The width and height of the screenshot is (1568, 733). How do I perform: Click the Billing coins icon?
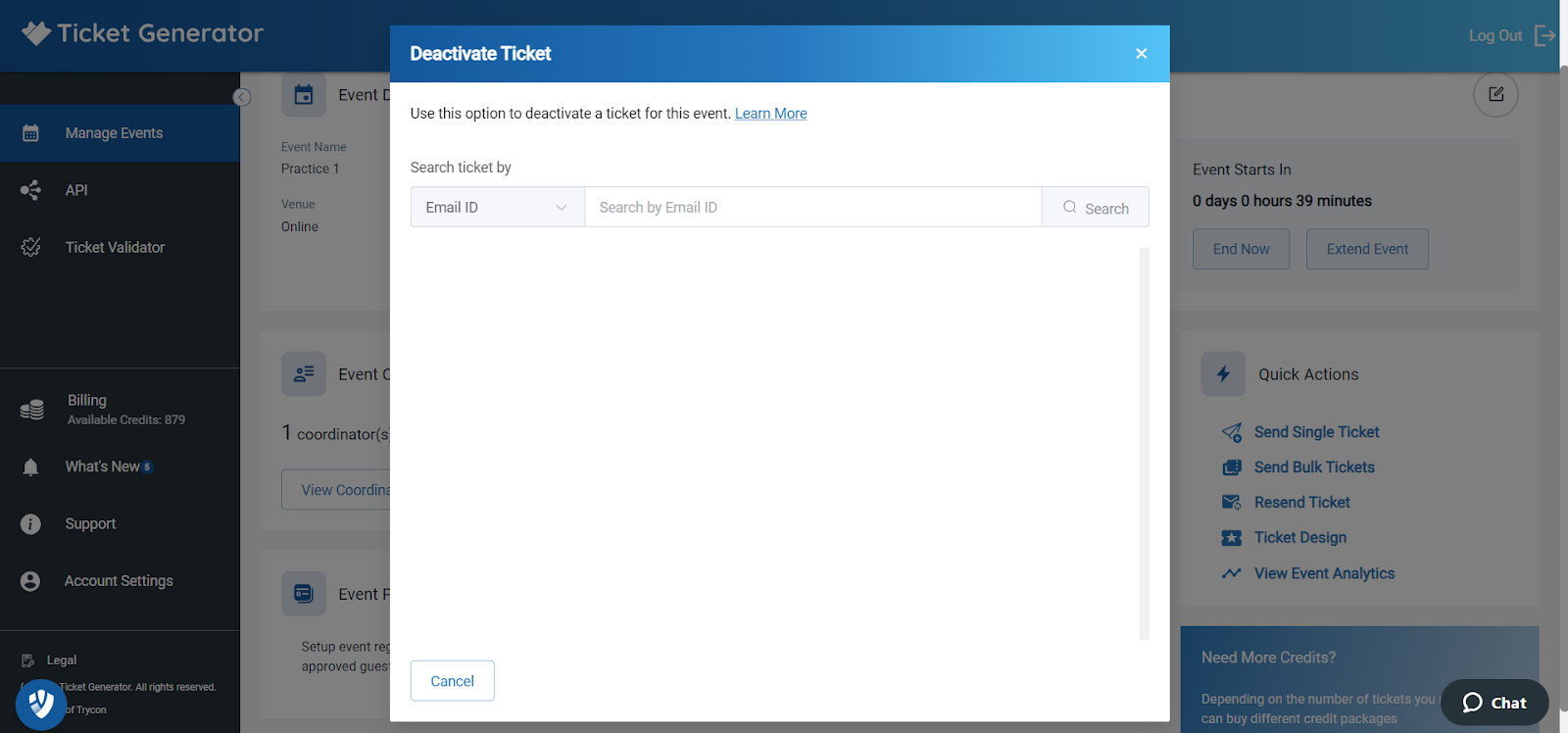(x=31, y=409)
